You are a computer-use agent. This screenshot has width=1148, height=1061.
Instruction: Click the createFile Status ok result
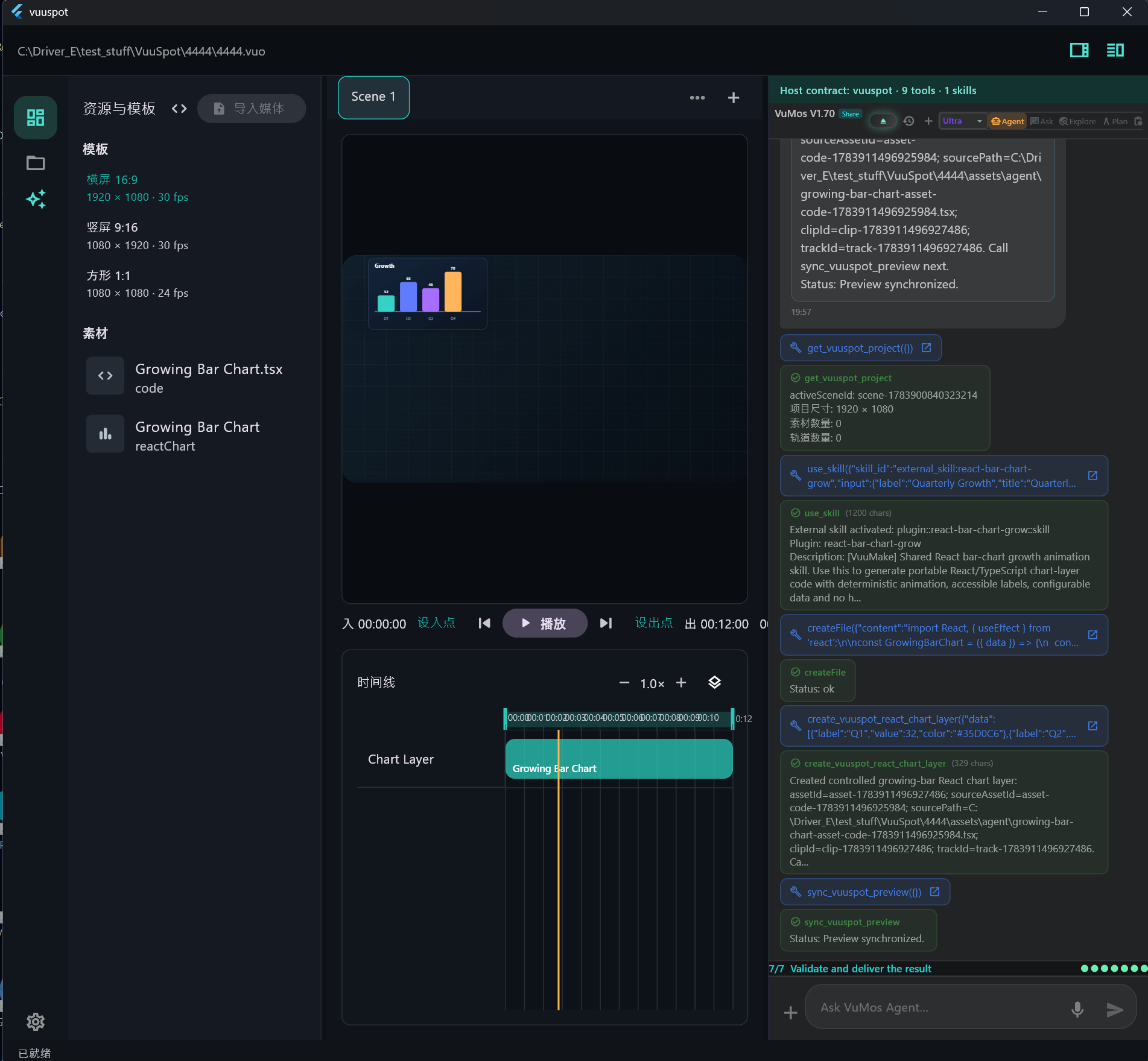click(817, 681)
